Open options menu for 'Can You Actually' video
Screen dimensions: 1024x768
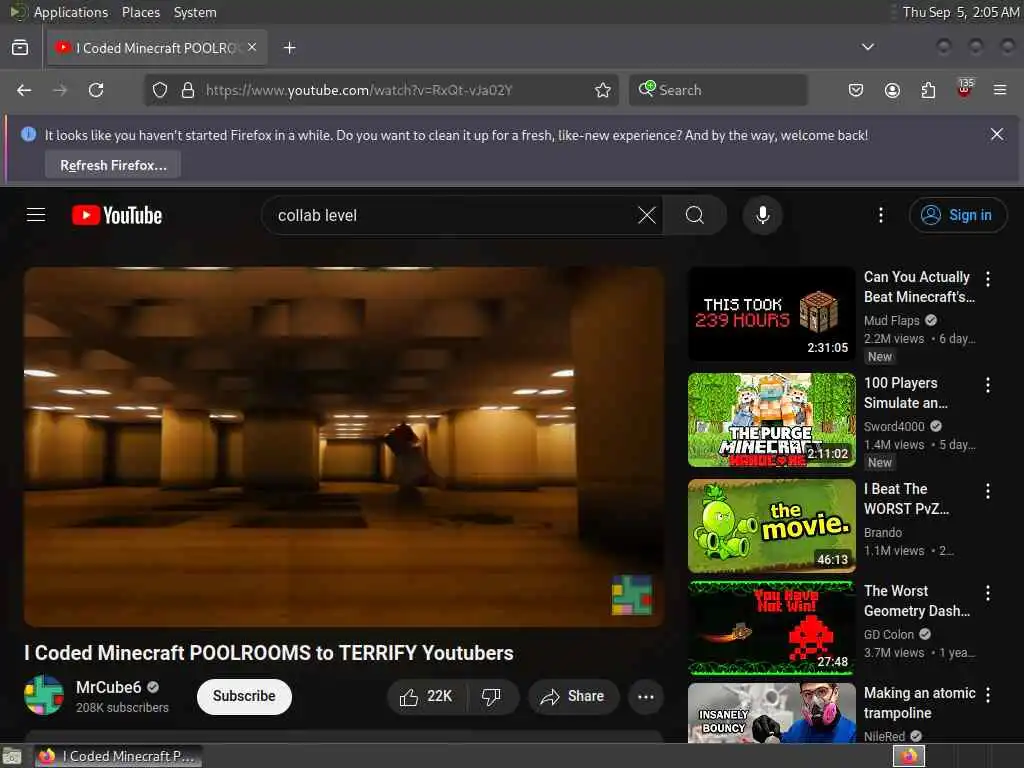pyautogui.click(x=987, y=279)
